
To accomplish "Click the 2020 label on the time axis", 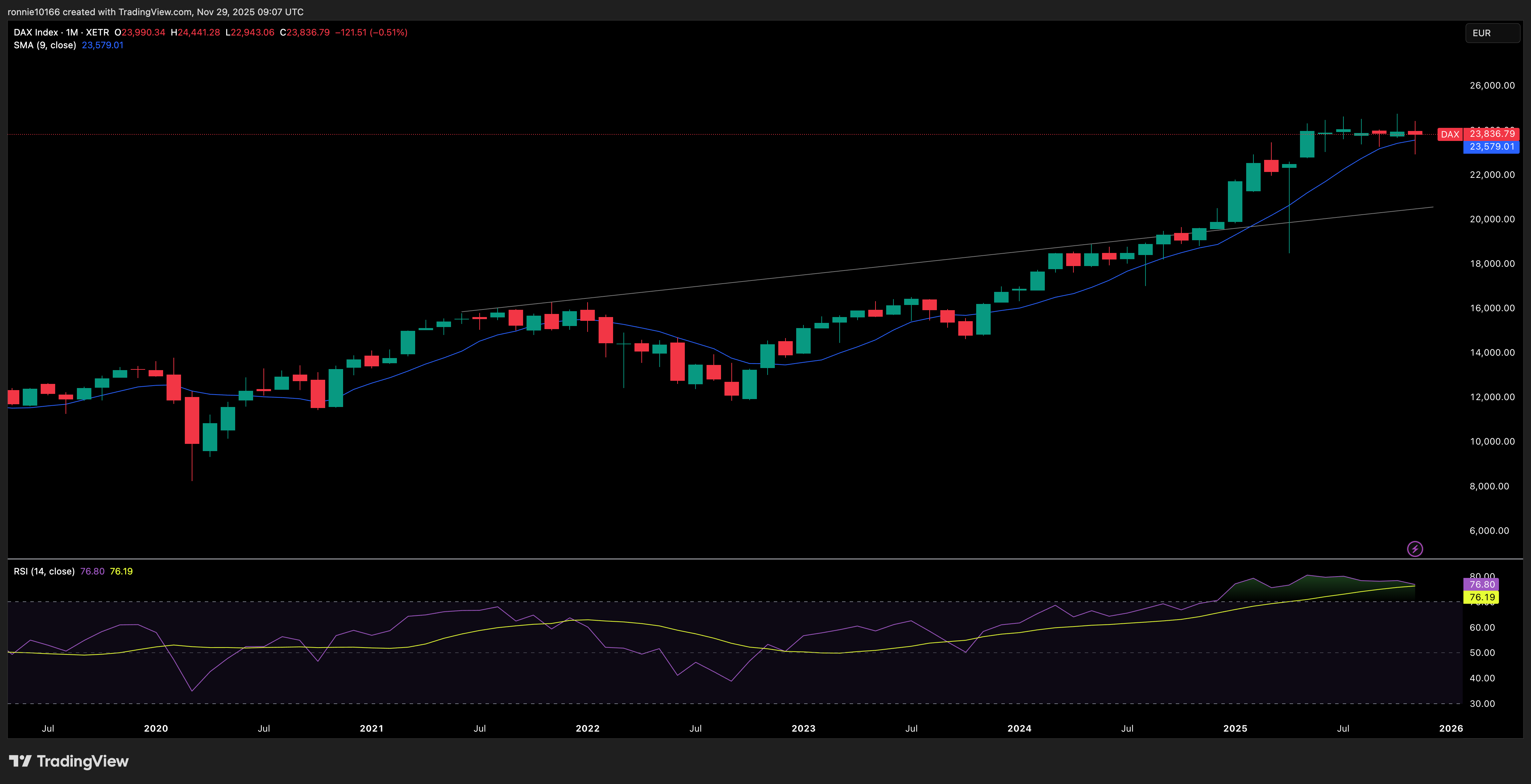I will pyautogui.click(x=156, y=728).
